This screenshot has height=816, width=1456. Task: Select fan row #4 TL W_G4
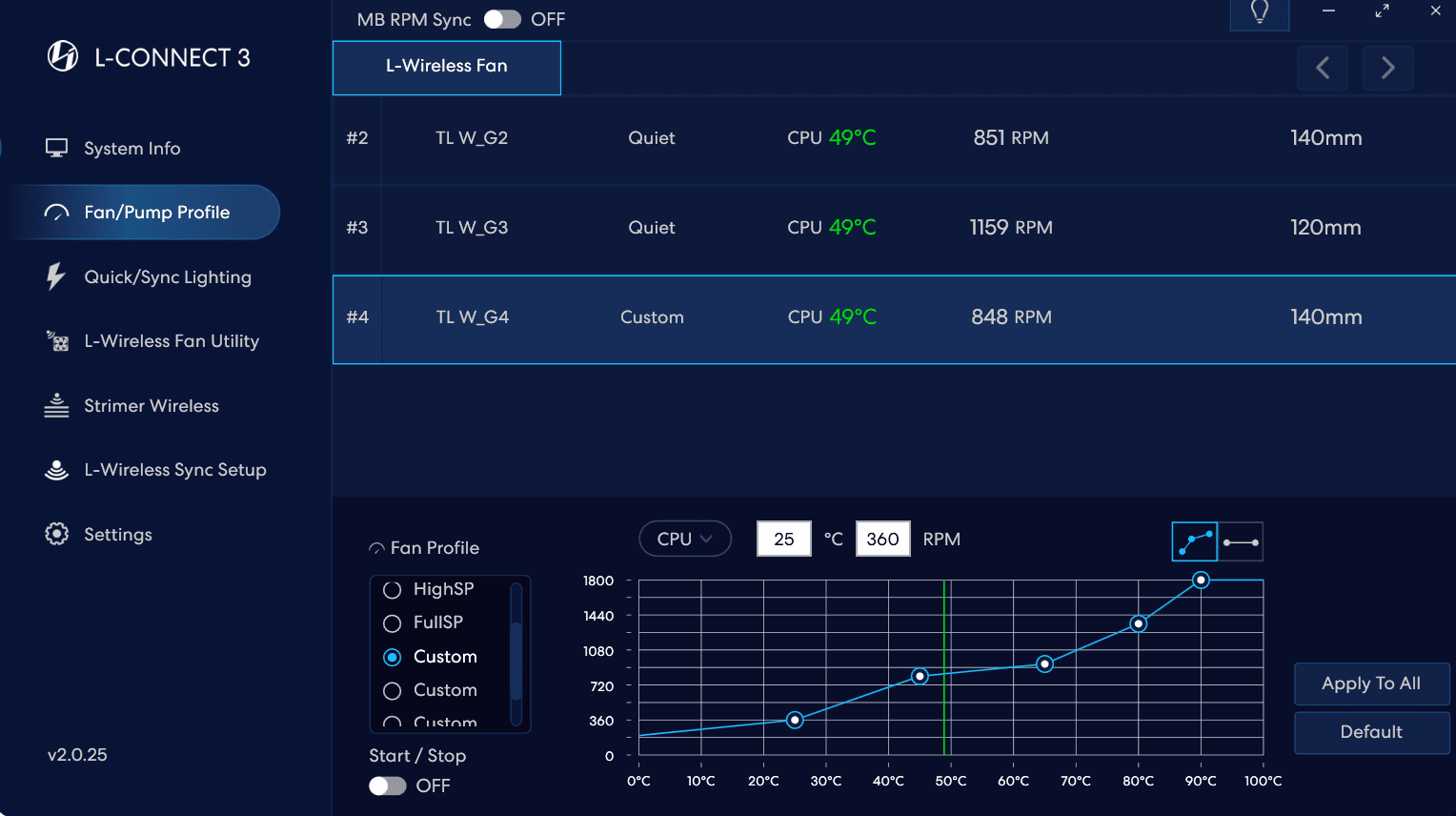[894, 319]
